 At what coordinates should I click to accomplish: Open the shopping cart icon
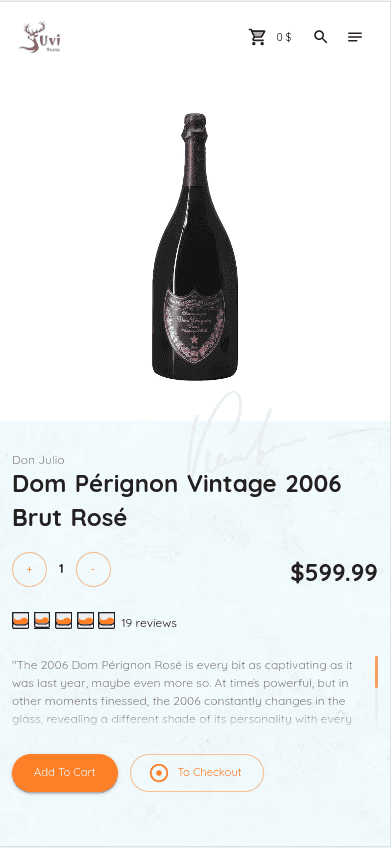click(x=257, y=37)
